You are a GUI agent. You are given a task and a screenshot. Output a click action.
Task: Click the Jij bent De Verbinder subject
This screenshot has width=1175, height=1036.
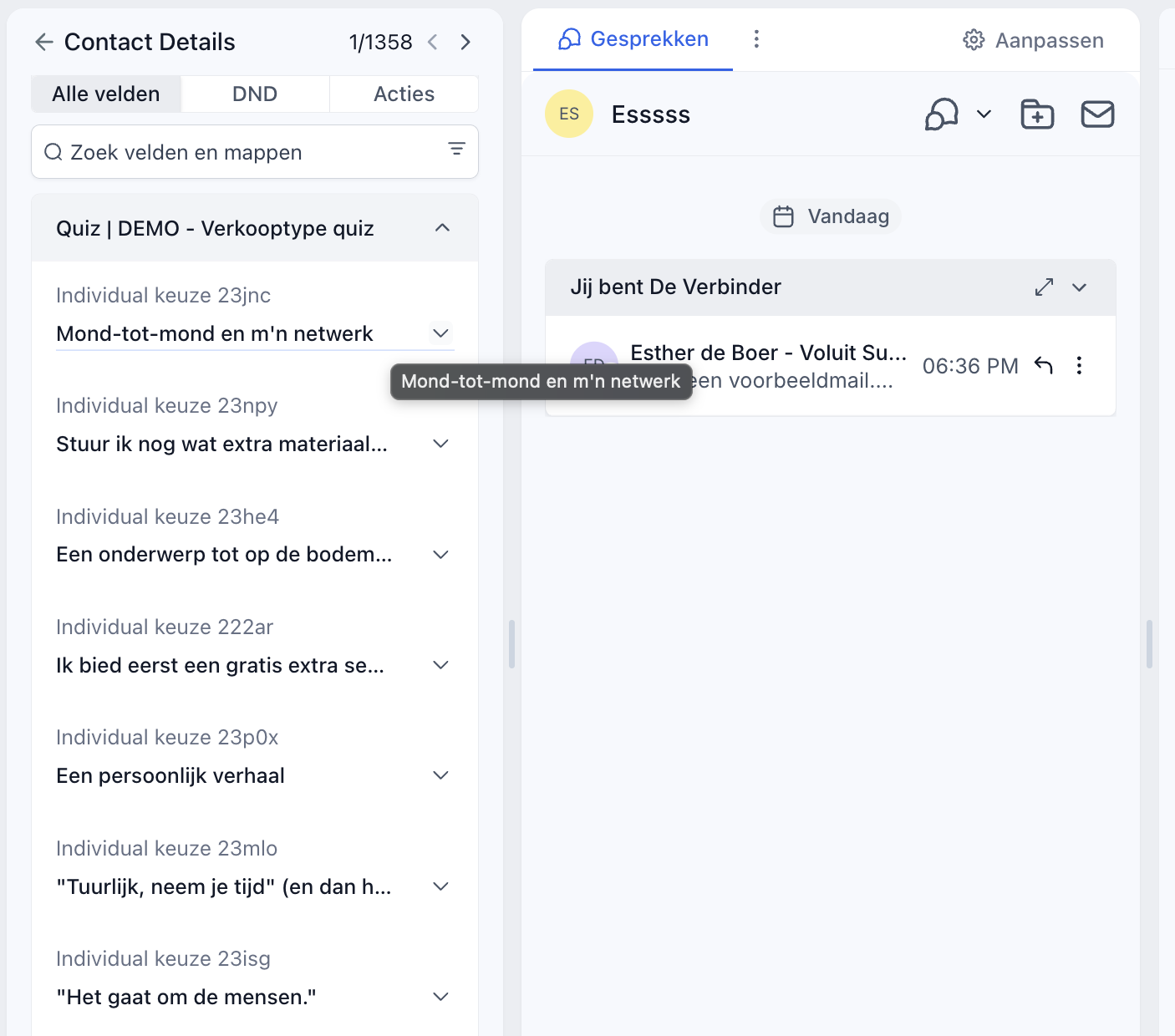(x=675, y=287)
